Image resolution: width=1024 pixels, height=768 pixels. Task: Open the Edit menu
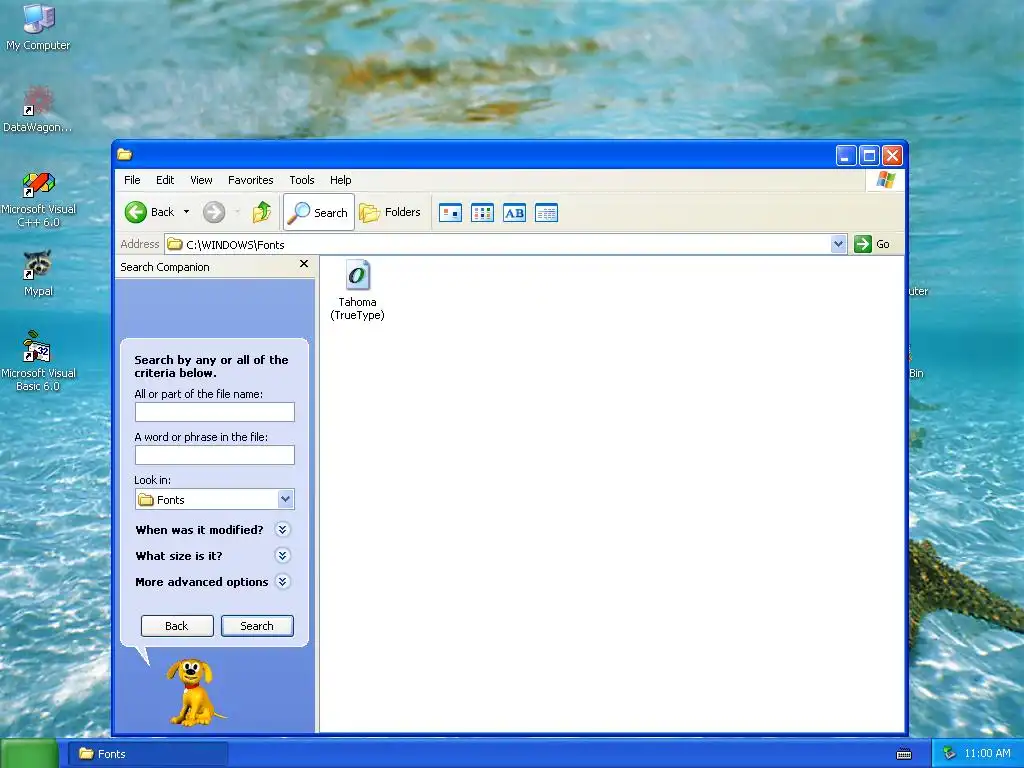(165, 180)
